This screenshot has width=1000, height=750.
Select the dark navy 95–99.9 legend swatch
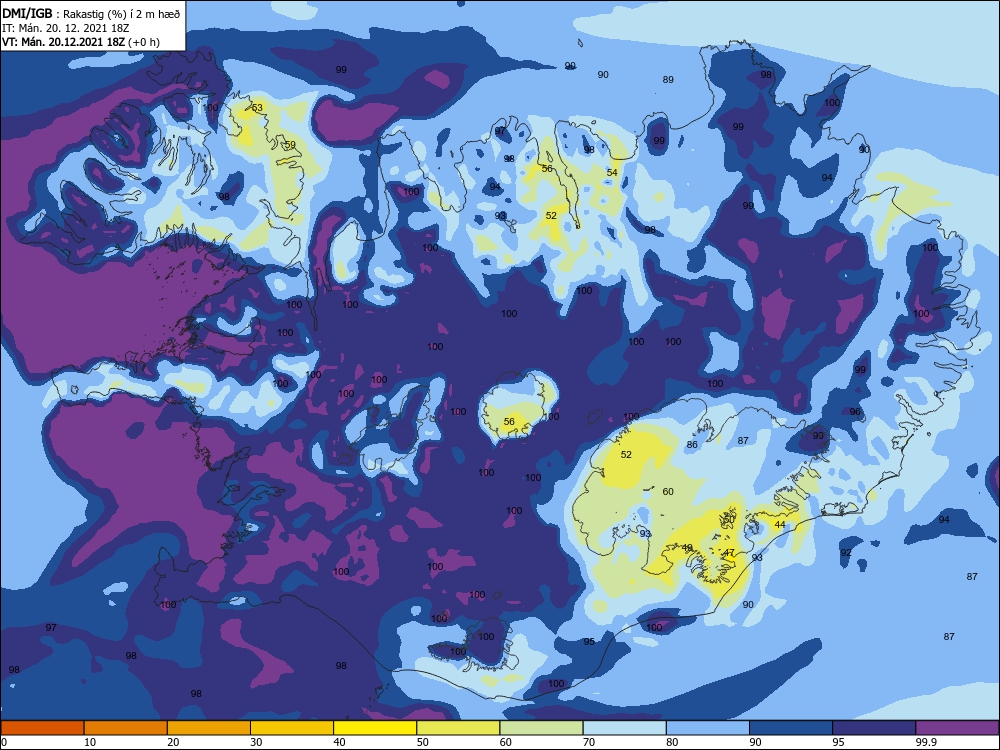(874, 728)
